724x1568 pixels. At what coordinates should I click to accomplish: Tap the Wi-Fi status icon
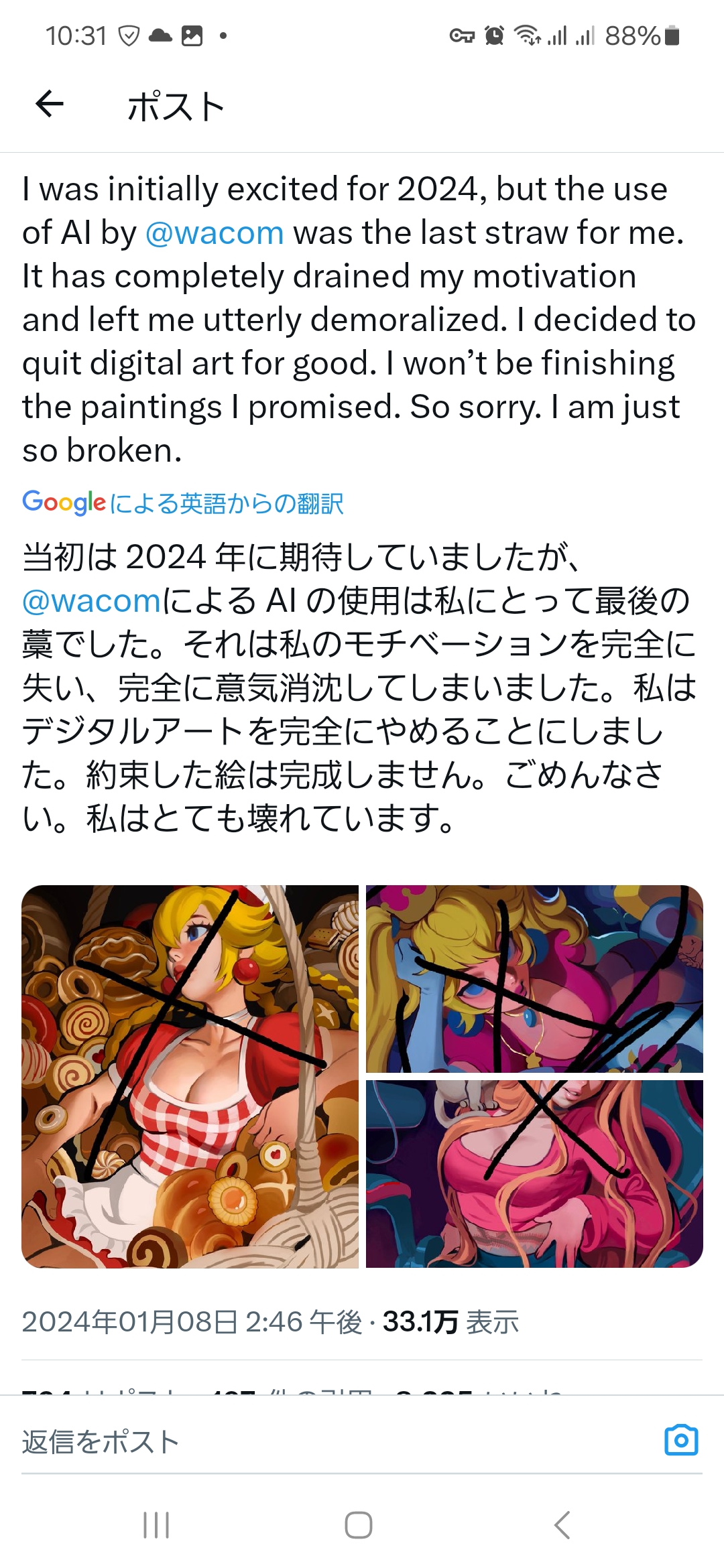pos(528,36)
